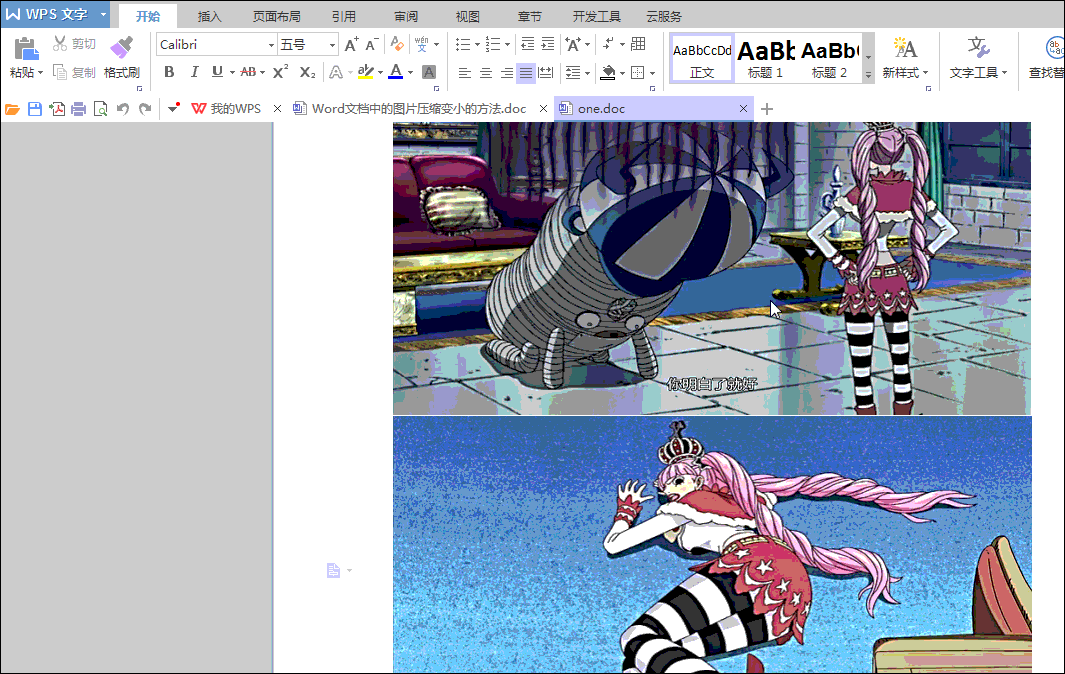This screenshot has width=1065, height=674.
Task: Click the Paste (粘贴) clipboard icon
Action: tap(26, 49)
